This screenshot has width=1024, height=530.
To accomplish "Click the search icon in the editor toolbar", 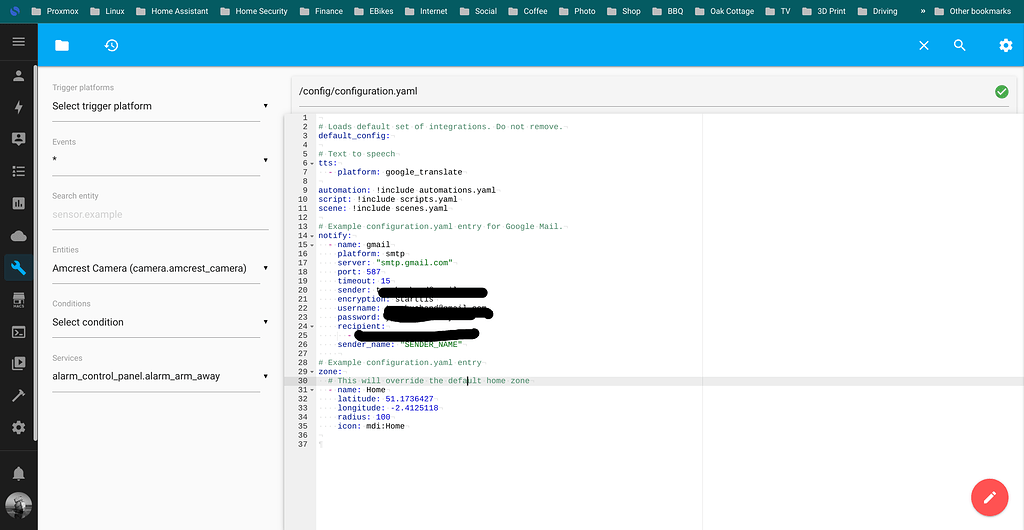I will pyautogui.click(x=960, y=46).
